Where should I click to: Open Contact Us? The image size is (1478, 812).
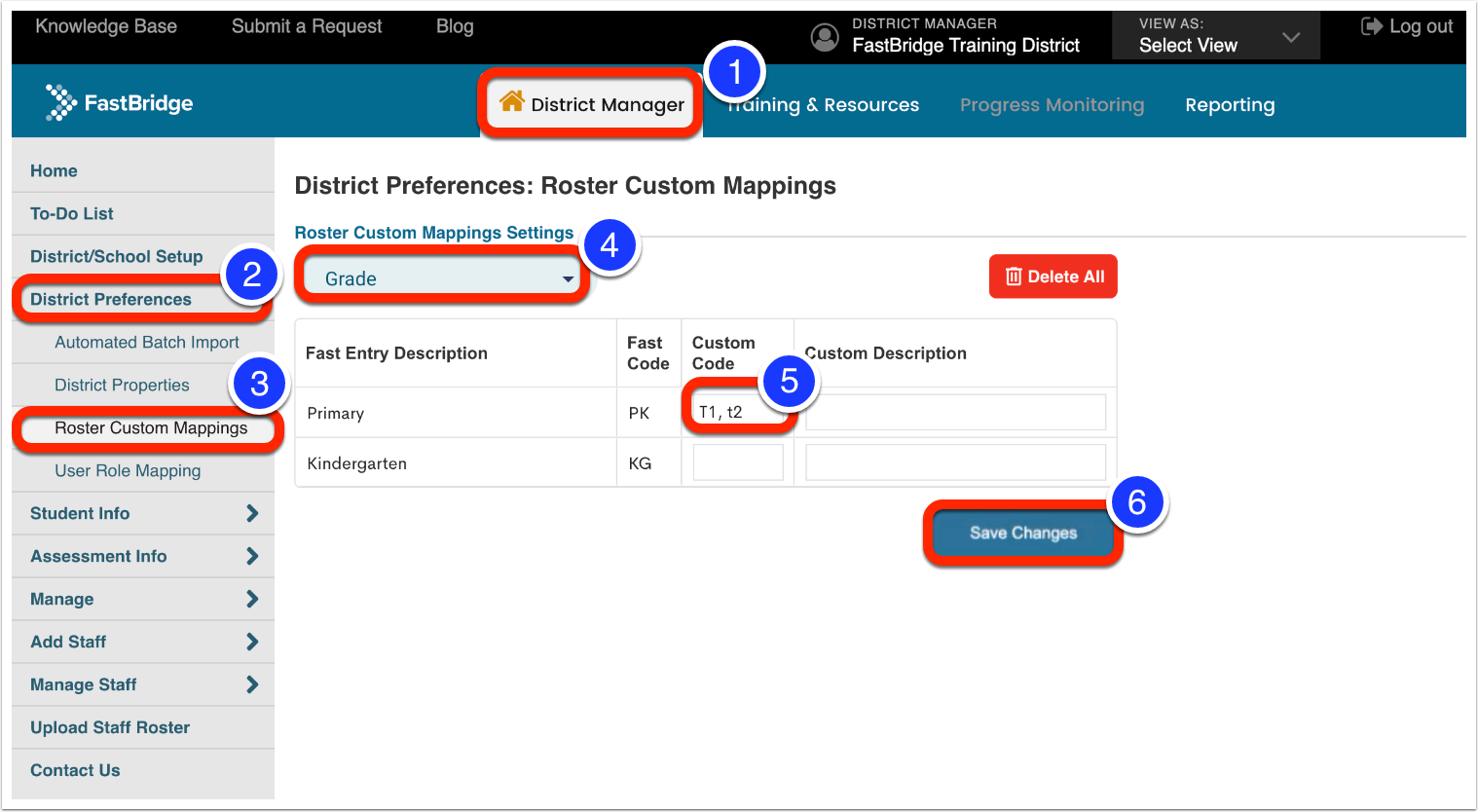pyautogui.click(x=75, y=770)
